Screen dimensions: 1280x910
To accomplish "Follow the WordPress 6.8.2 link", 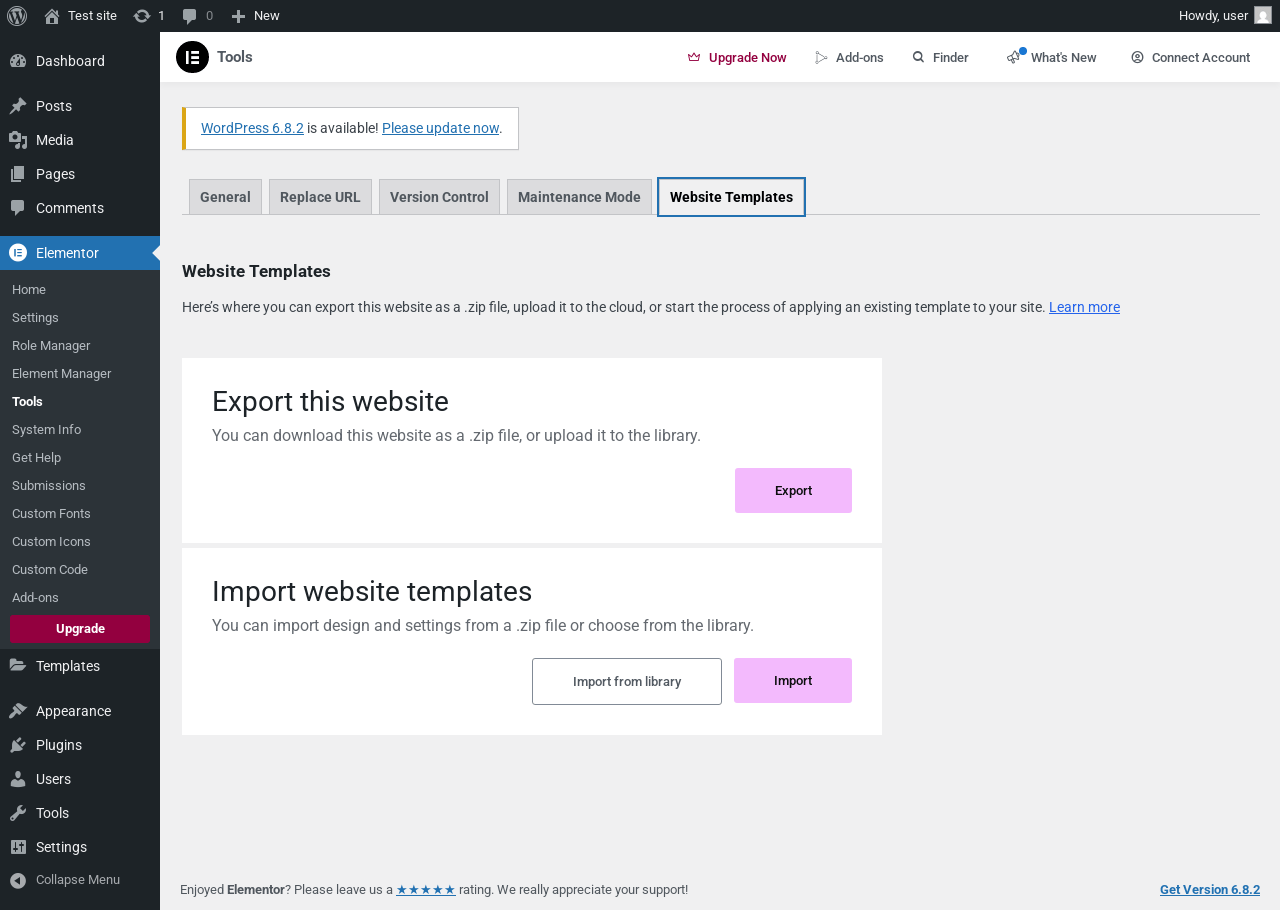I will (x=252, y=128).
